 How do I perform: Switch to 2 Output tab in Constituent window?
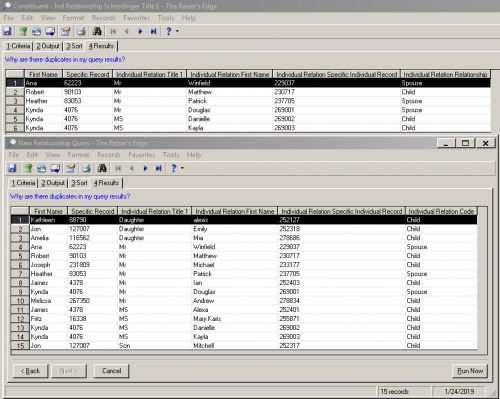pyautogui.click(x=48, y=46)
